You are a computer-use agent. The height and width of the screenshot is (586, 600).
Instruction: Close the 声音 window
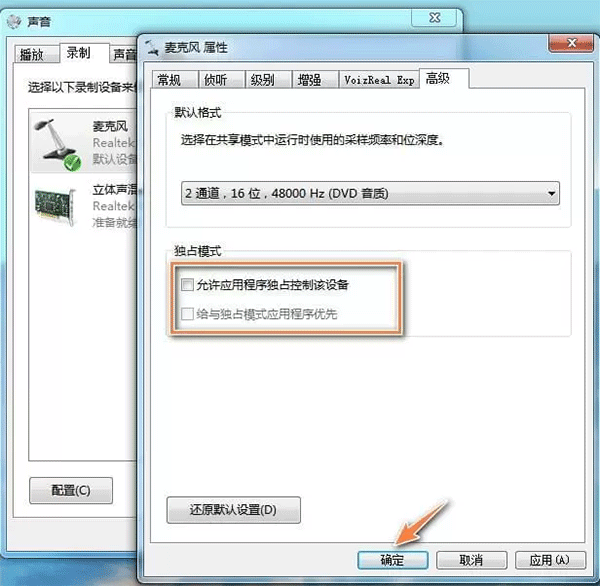(434, 18)
